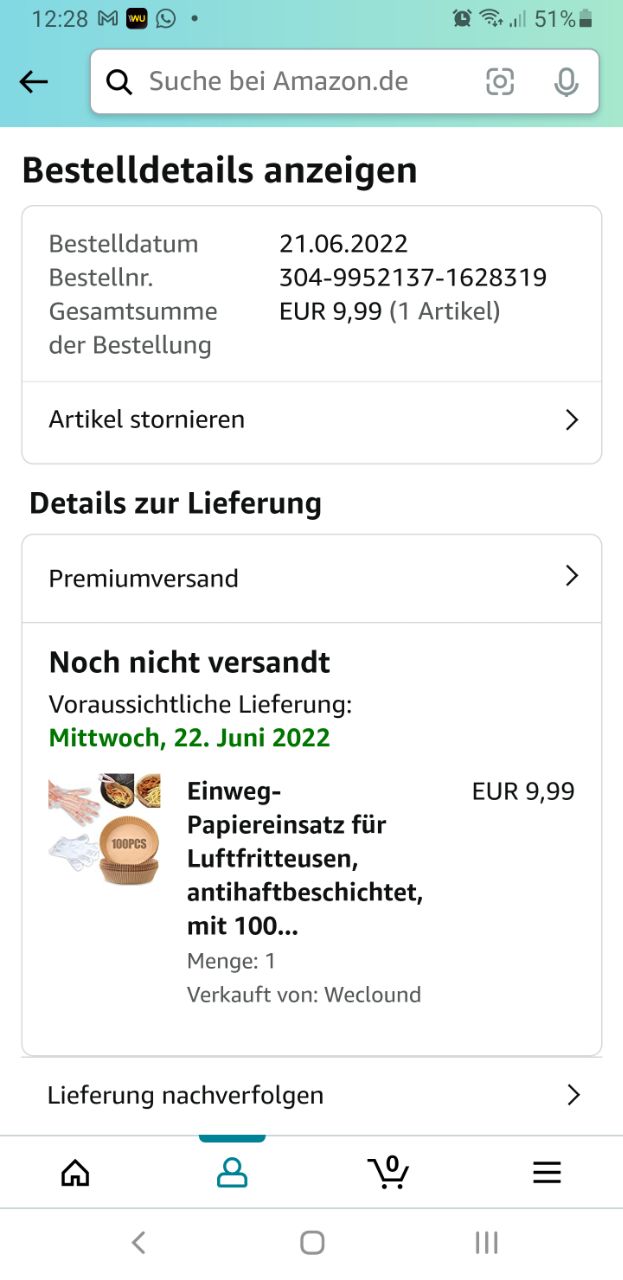Open the Android recent apps button
This screenshot has height=1280, width=623.
(486, 1243)
